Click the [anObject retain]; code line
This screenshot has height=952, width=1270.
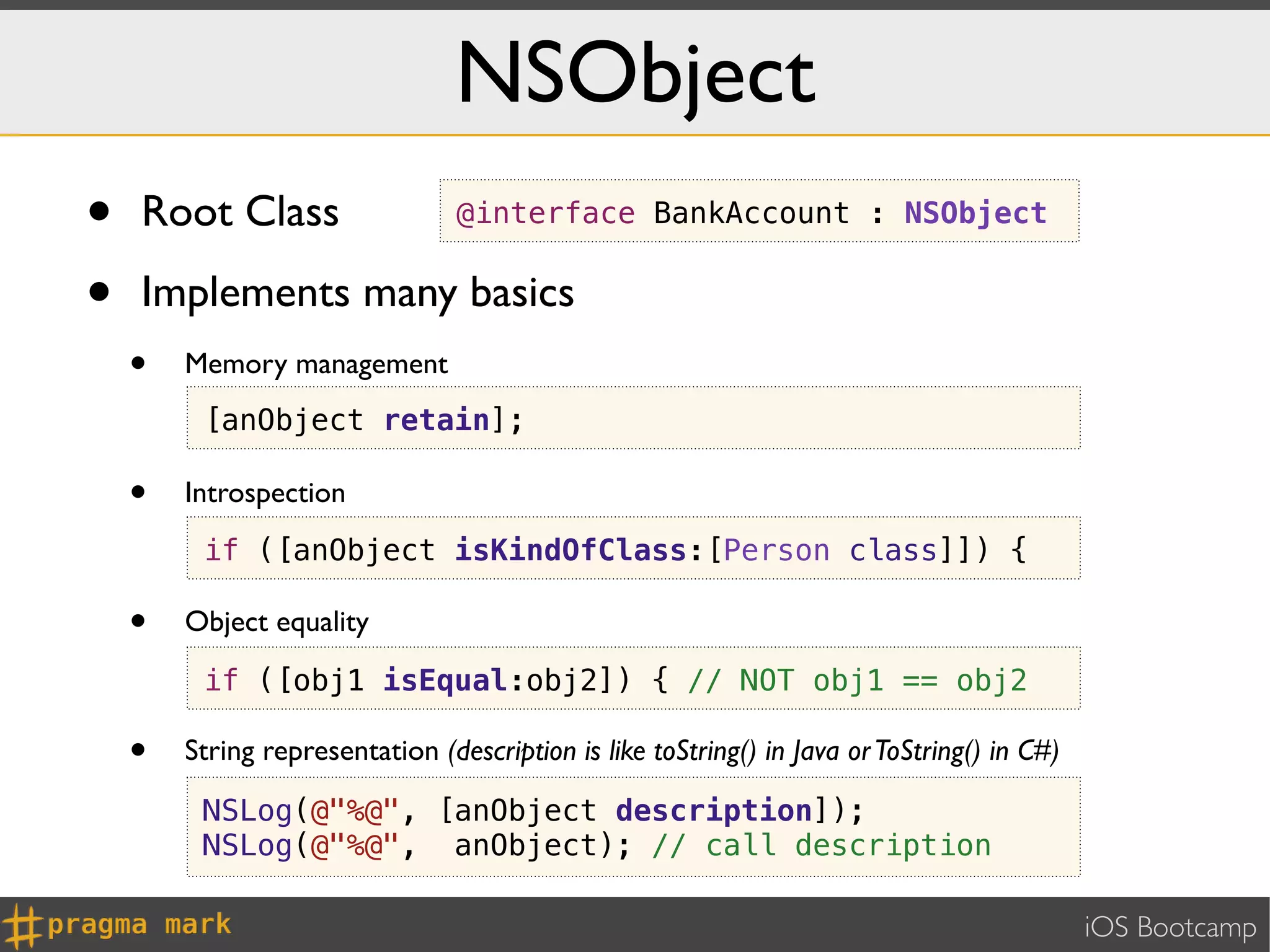[x=365, y=420]
